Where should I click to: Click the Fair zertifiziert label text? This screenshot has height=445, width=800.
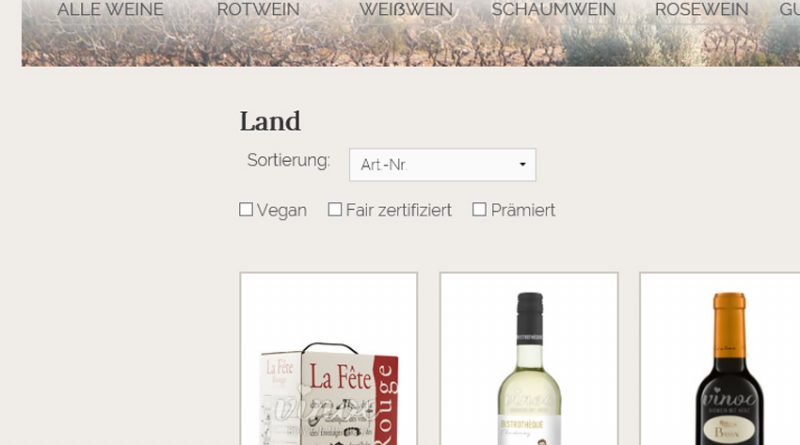point(398,210)
